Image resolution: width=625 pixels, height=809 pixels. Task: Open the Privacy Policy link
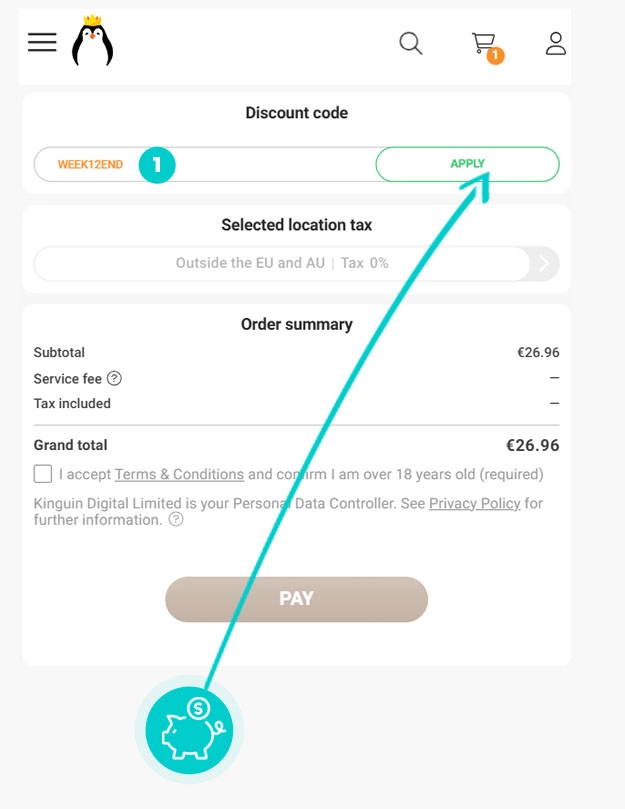[475, 503]
